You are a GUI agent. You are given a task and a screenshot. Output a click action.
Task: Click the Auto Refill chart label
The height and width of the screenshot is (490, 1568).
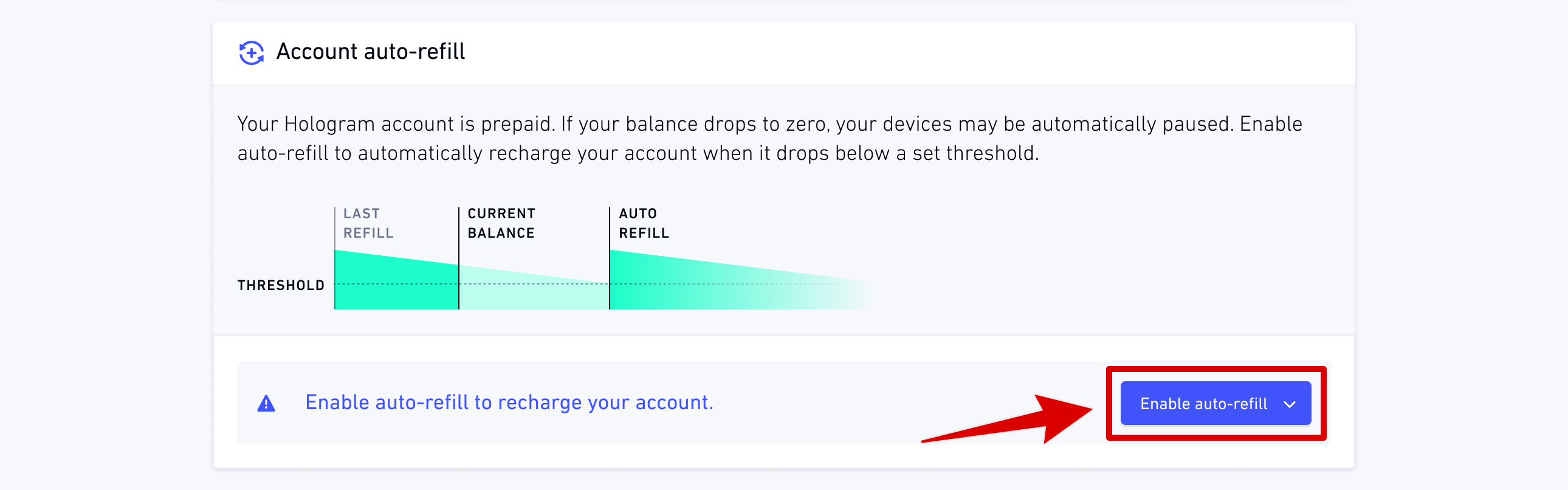point(644,223)
